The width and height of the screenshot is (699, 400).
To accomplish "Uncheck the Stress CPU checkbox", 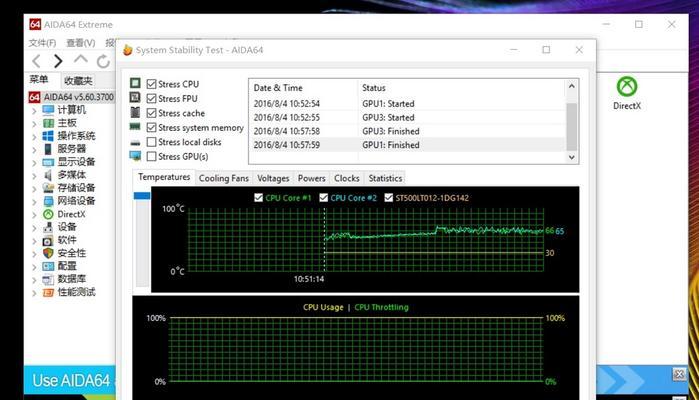I will [x=151, y=84].
